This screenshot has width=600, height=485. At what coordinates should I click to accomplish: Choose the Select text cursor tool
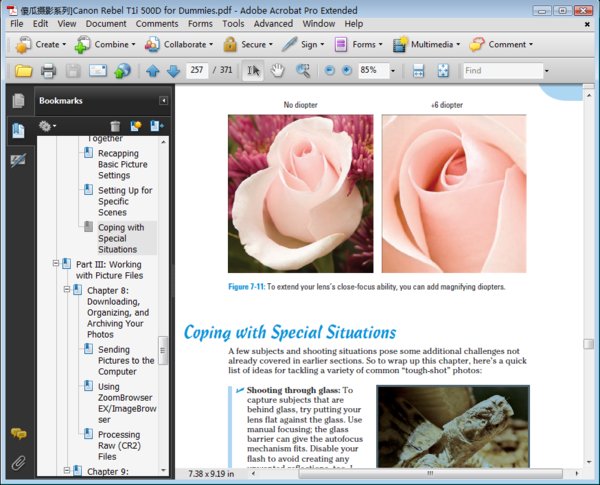(x=253, y=70)
